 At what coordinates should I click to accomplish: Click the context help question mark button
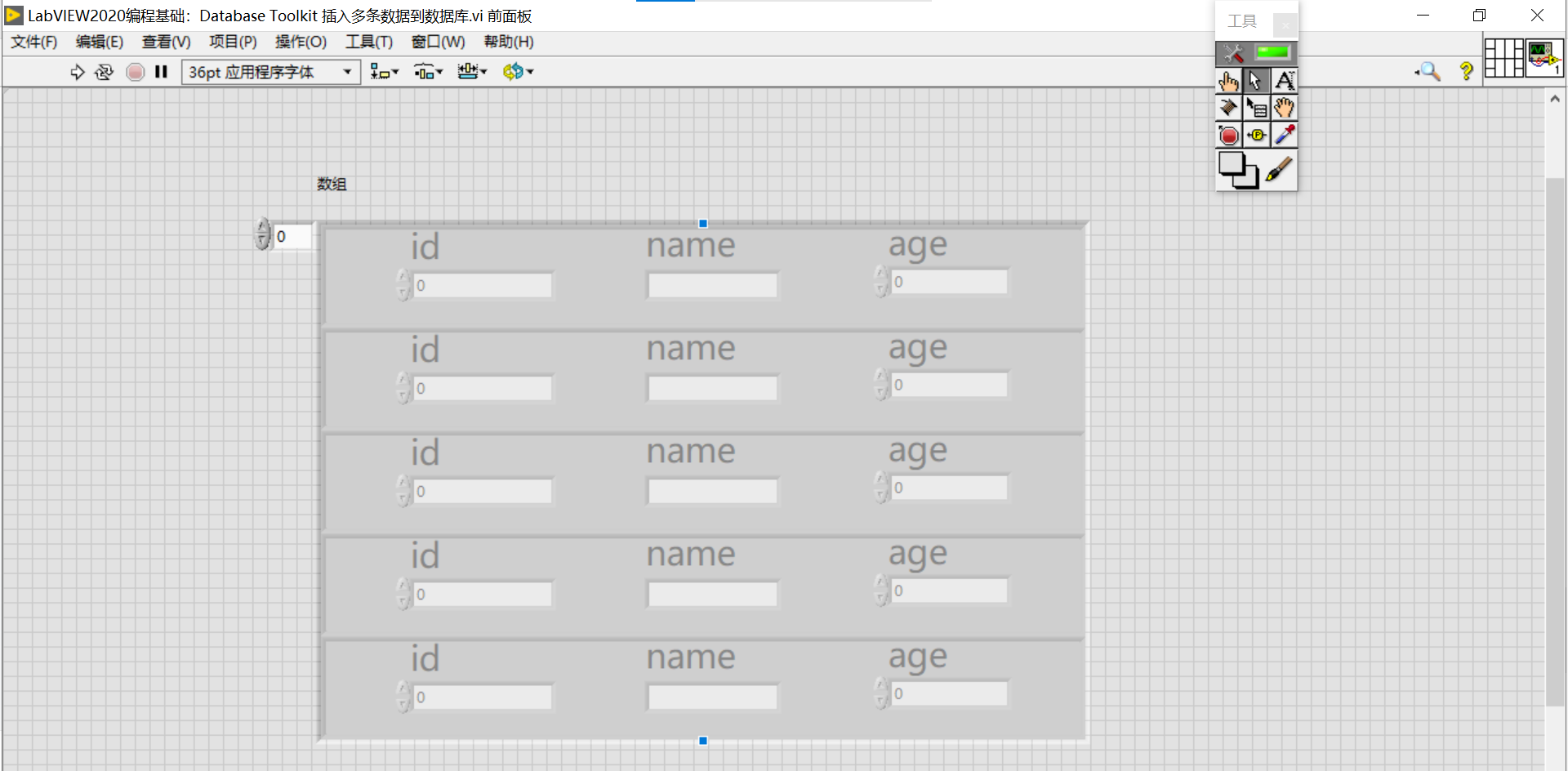pos(1466,72)
